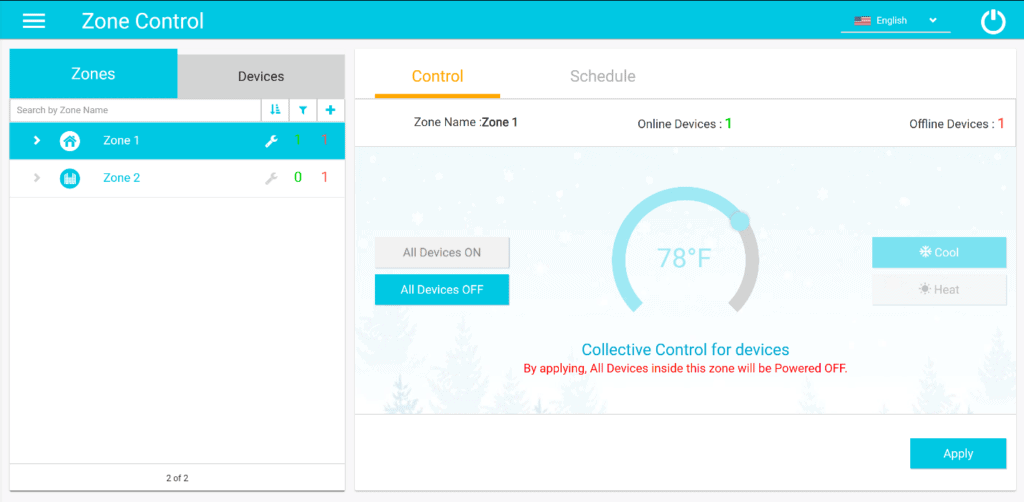Open the Schedule tab
Screen dimensions: 1024x502
[x=602, y=76]
